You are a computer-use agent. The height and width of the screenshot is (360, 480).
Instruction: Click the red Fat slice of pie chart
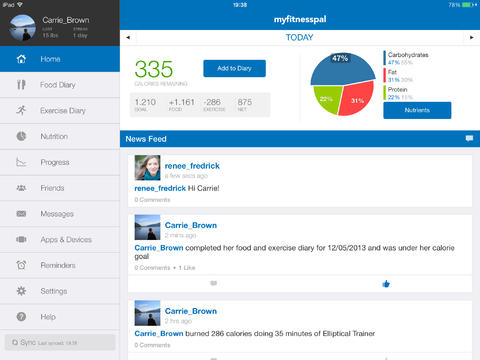(x=357, y=98)
